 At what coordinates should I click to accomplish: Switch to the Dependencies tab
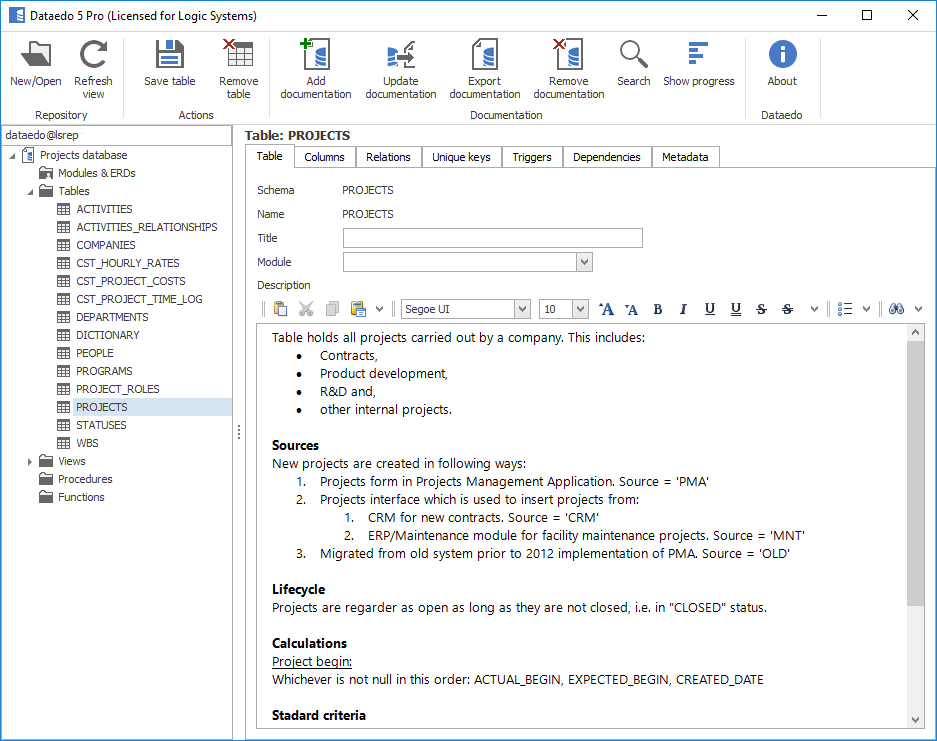[606, 157]
